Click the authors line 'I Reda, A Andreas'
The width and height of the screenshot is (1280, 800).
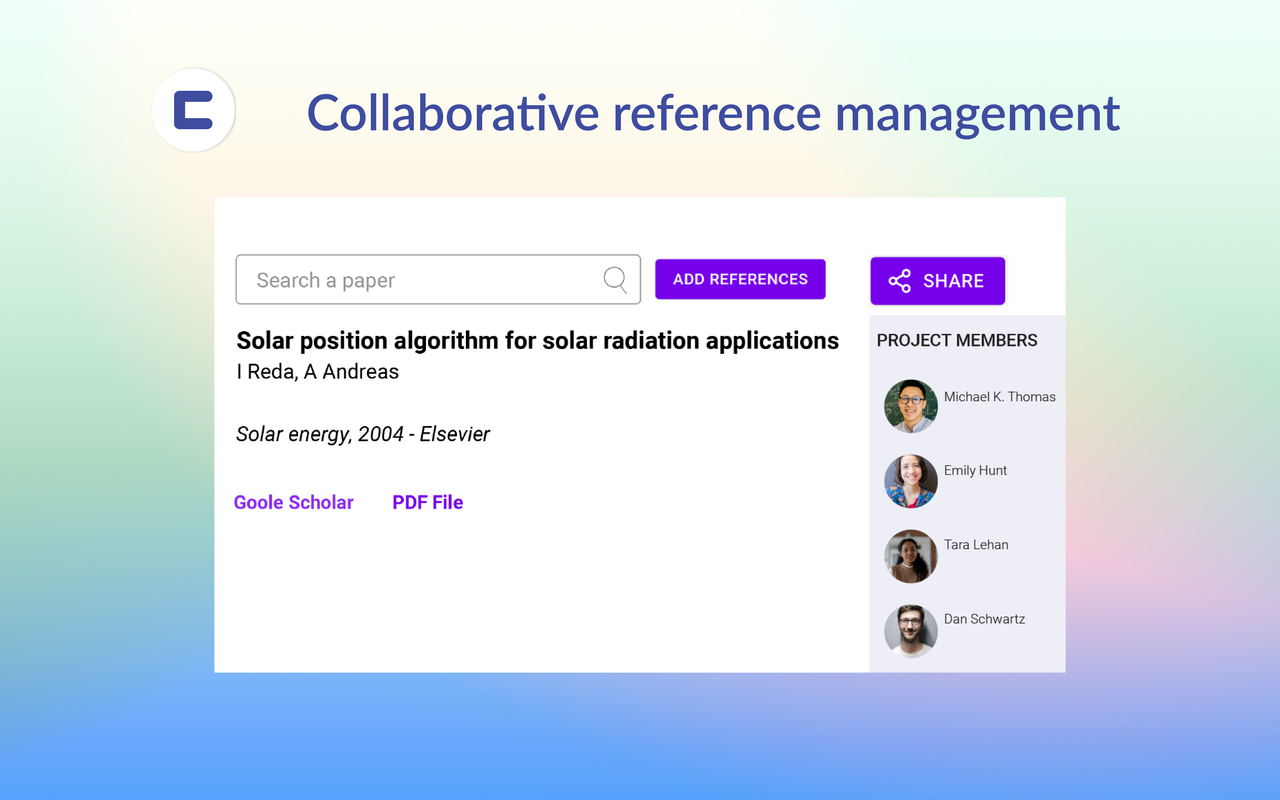pos(317,372)
